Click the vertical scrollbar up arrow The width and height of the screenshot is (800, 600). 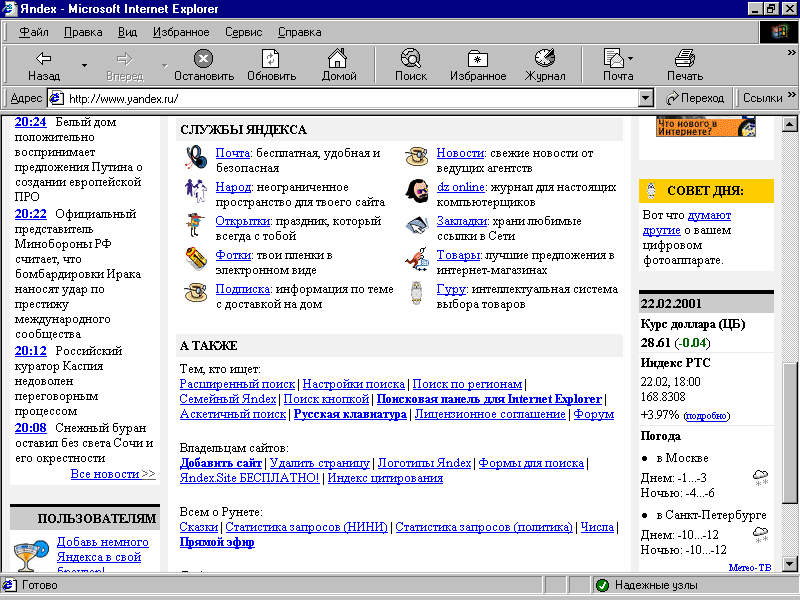[790, 124]
